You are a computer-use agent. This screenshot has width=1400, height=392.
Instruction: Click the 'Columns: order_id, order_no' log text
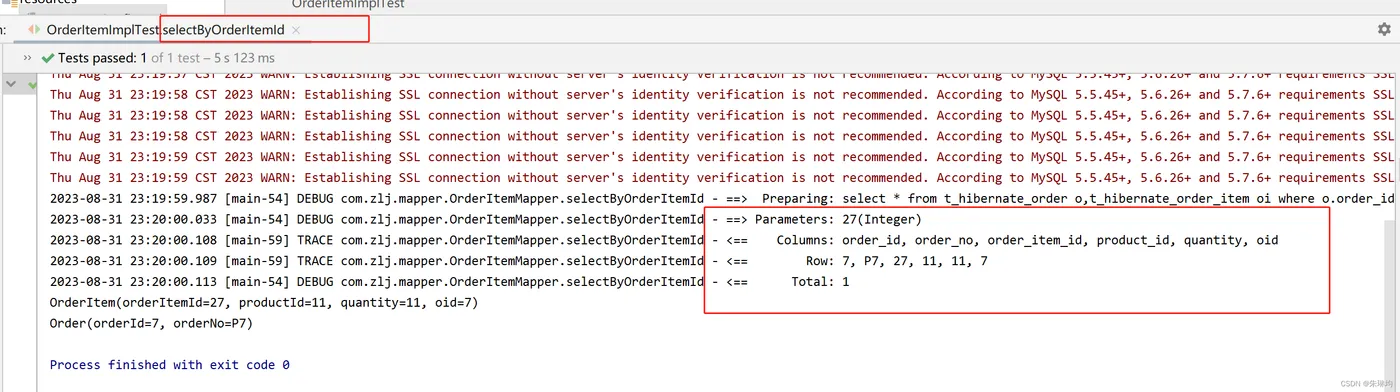(x=1027, y=240)
